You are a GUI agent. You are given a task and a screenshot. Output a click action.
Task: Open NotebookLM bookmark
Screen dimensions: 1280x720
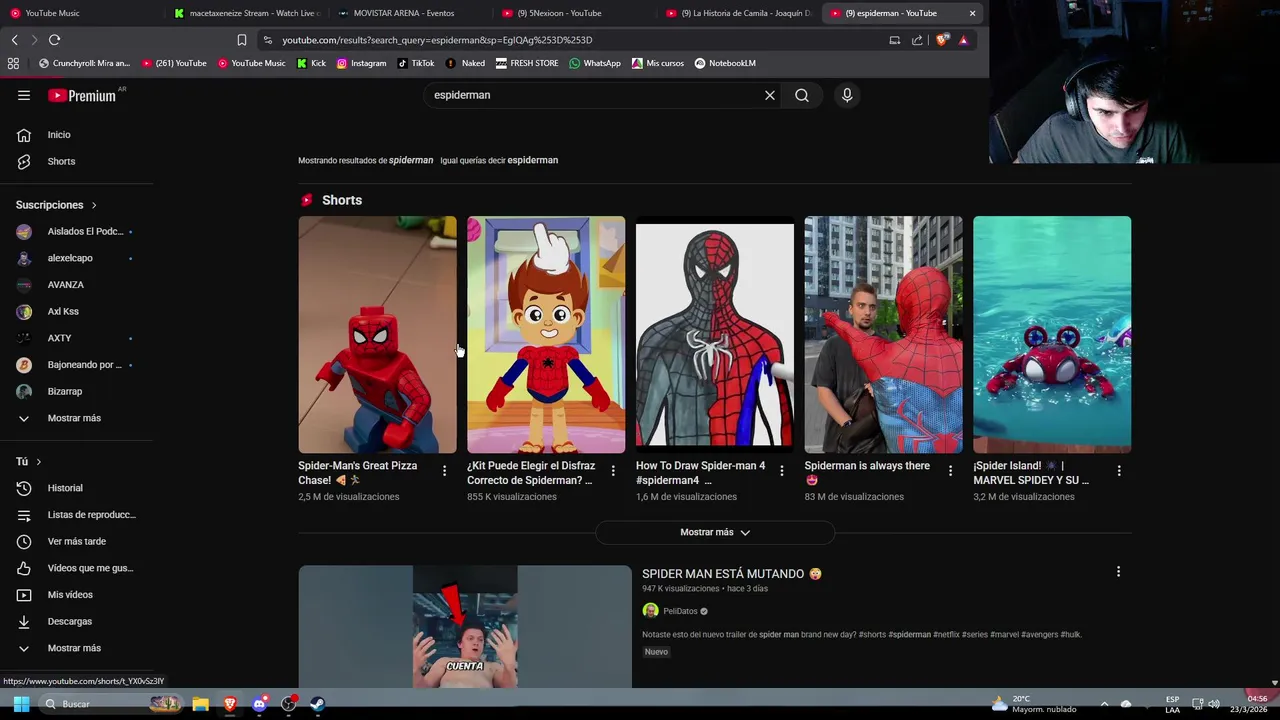pos(725,63)
